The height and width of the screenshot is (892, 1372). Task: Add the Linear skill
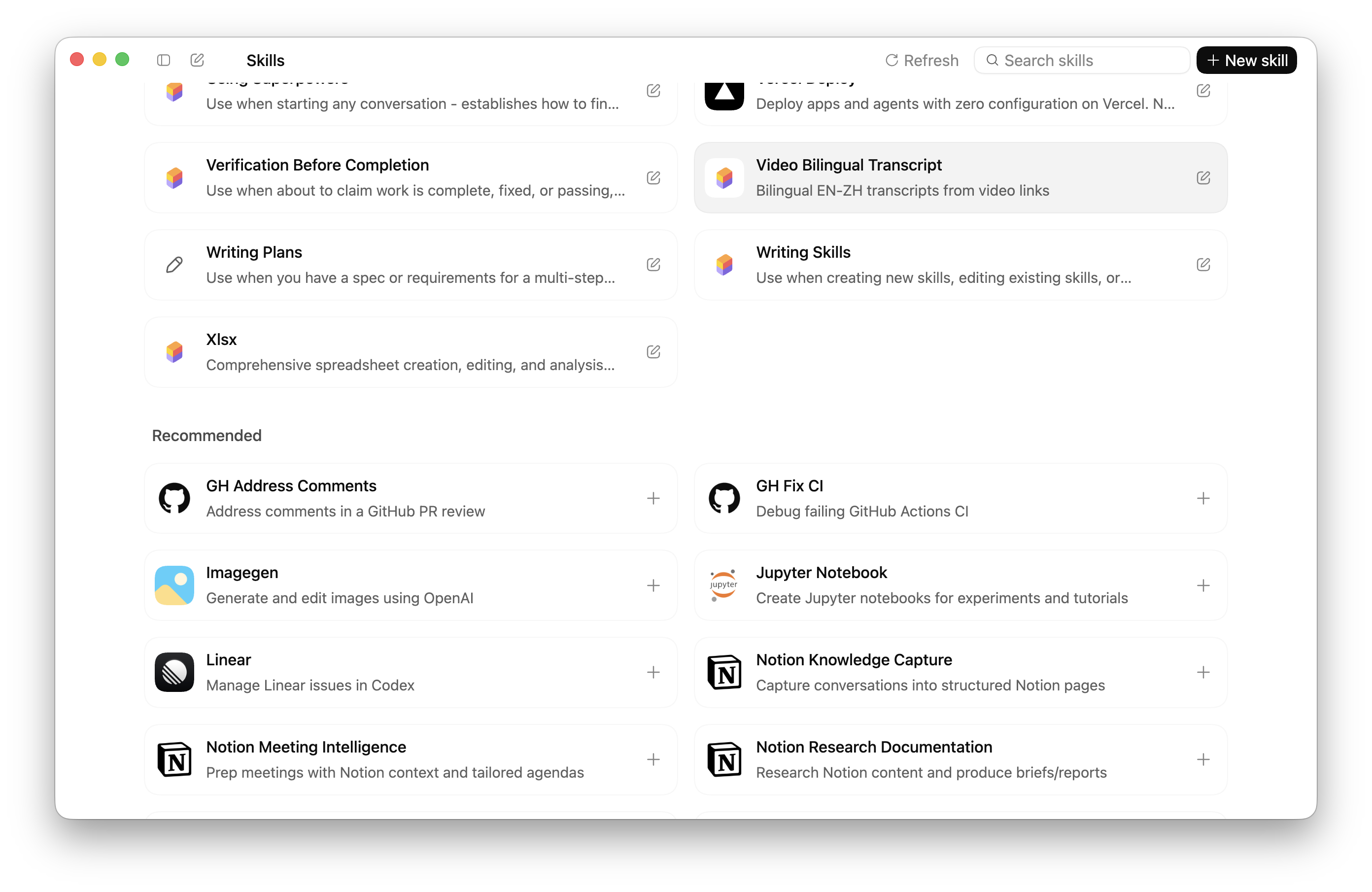(x=653, y=672)
